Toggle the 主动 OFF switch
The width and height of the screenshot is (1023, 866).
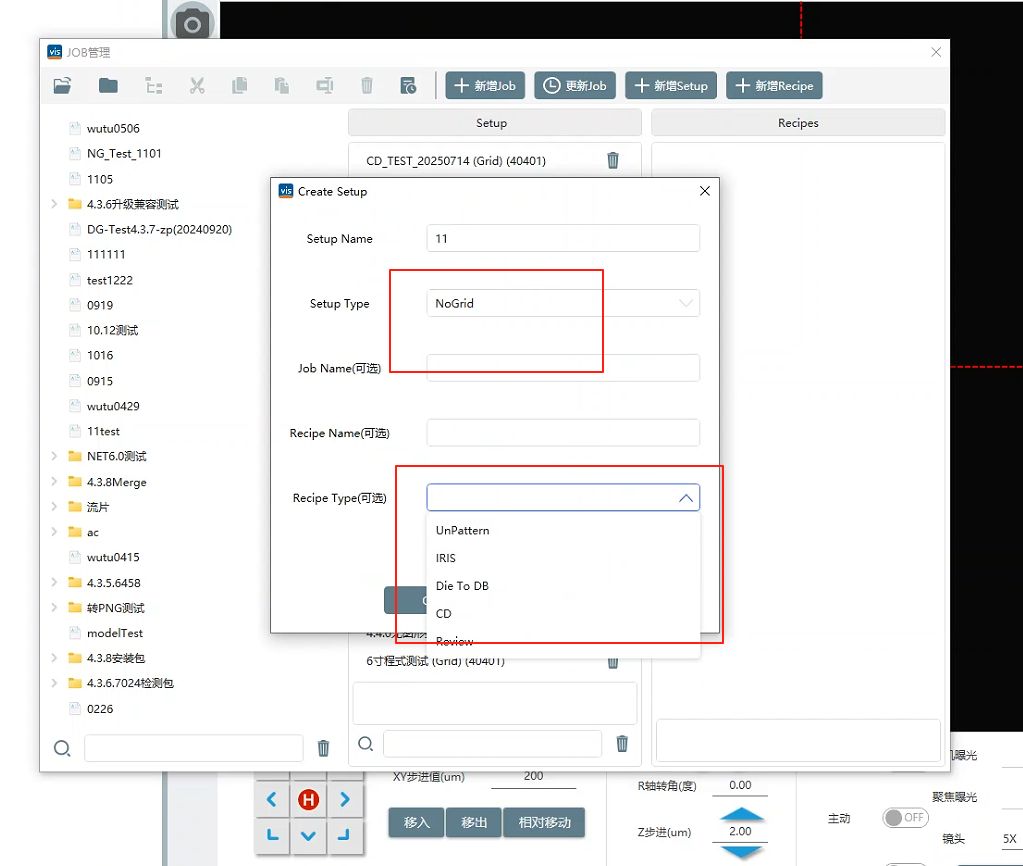905,817
